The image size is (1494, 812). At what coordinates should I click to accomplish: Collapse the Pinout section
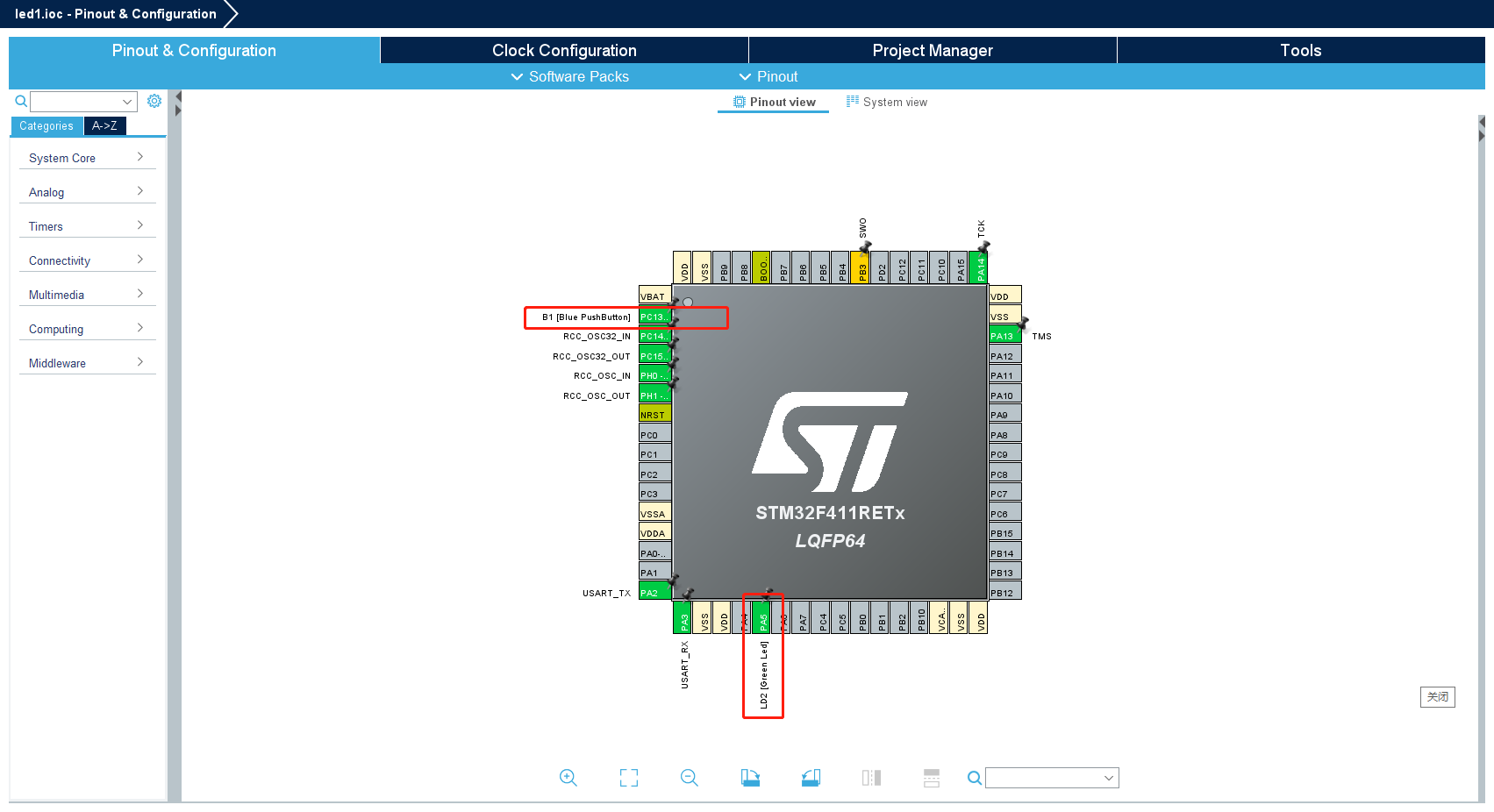768,77
